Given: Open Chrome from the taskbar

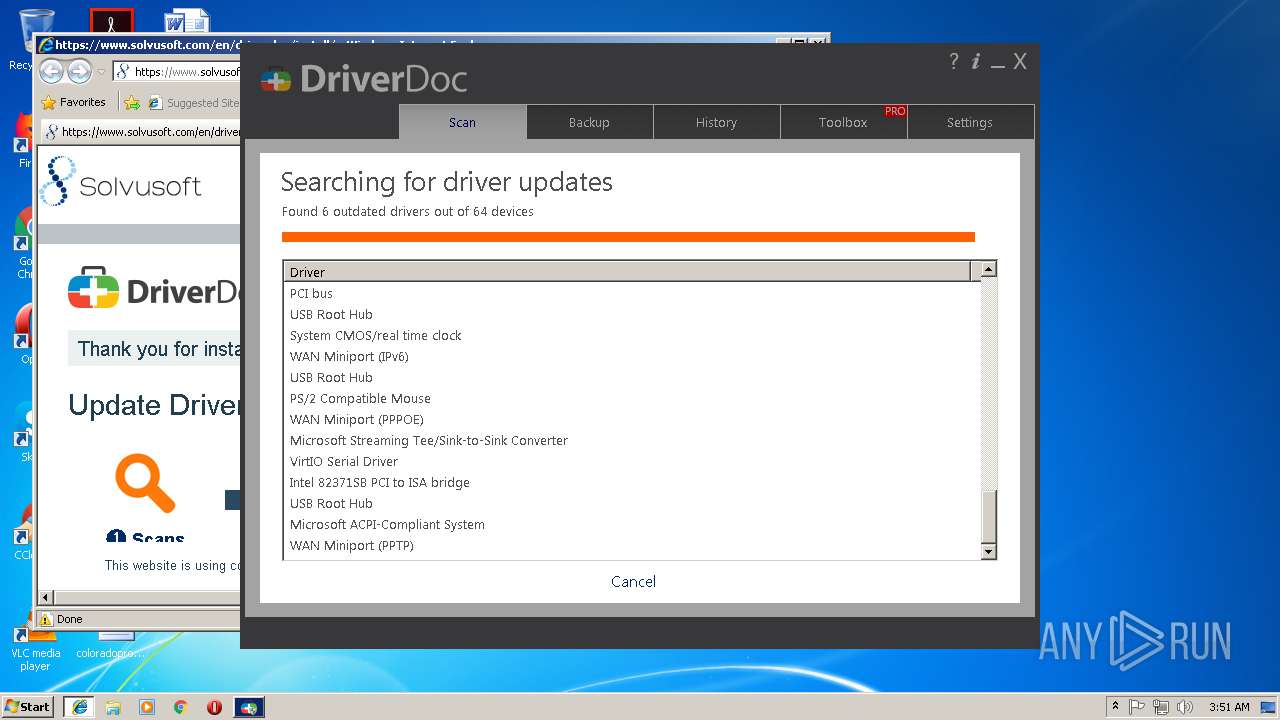Looking at the screenshot, I should [181, 707].
